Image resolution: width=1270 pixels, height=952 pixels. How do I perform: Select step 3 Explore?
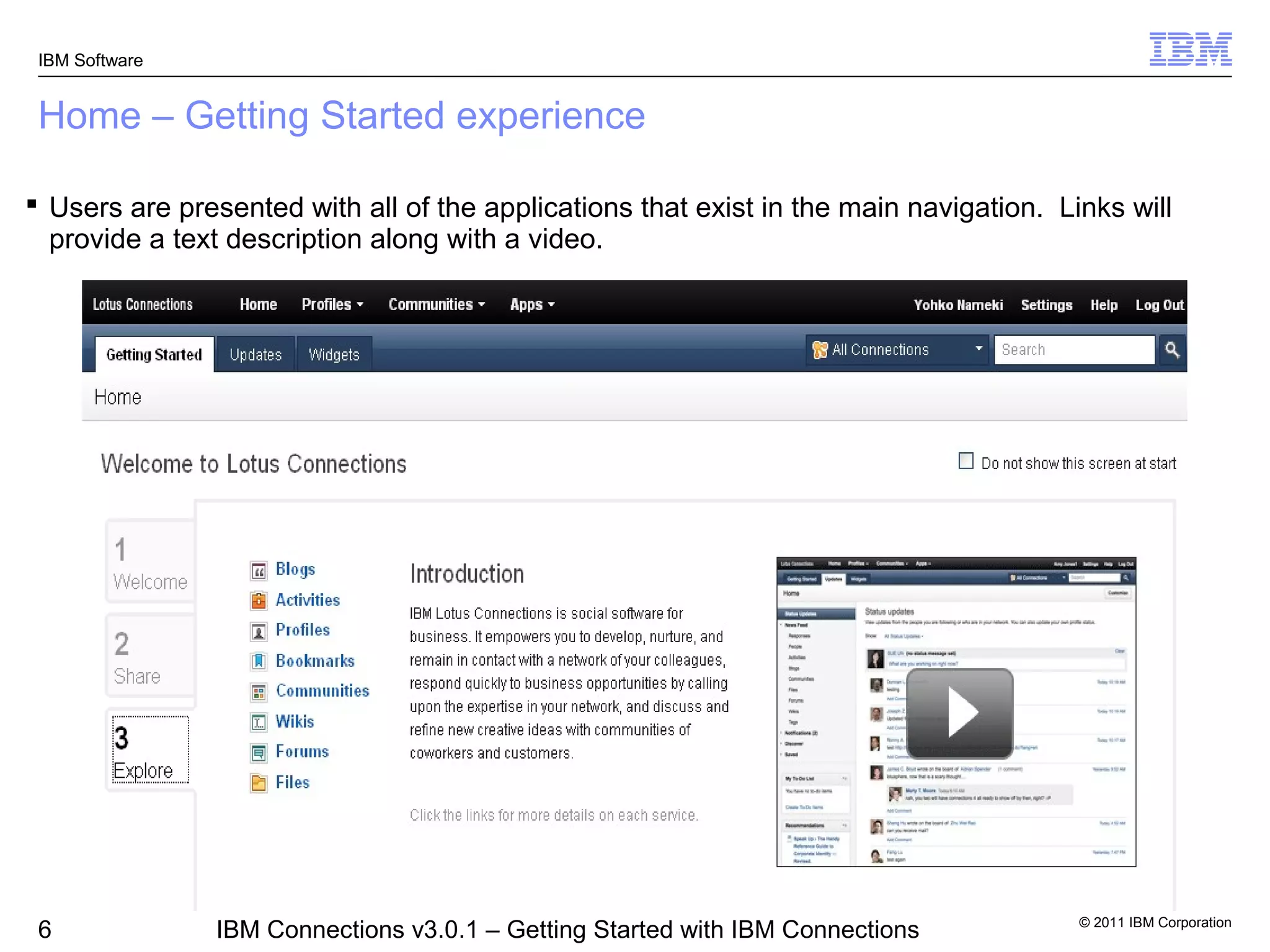(x=151, y=750)
